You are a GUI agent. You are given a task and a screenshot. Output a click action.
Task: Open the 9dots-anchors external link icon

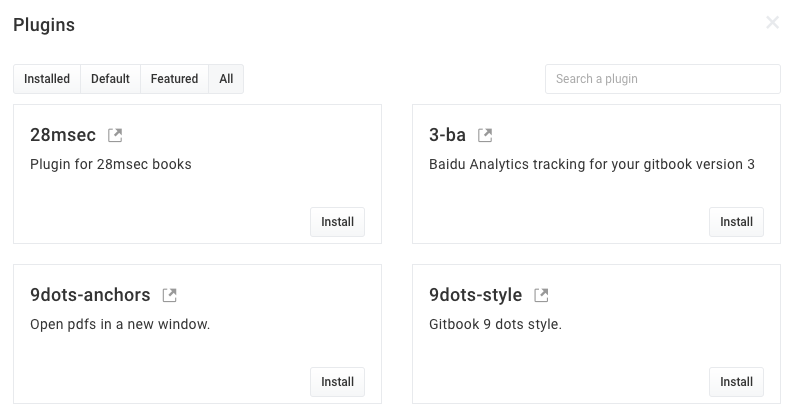pos(170,295)
